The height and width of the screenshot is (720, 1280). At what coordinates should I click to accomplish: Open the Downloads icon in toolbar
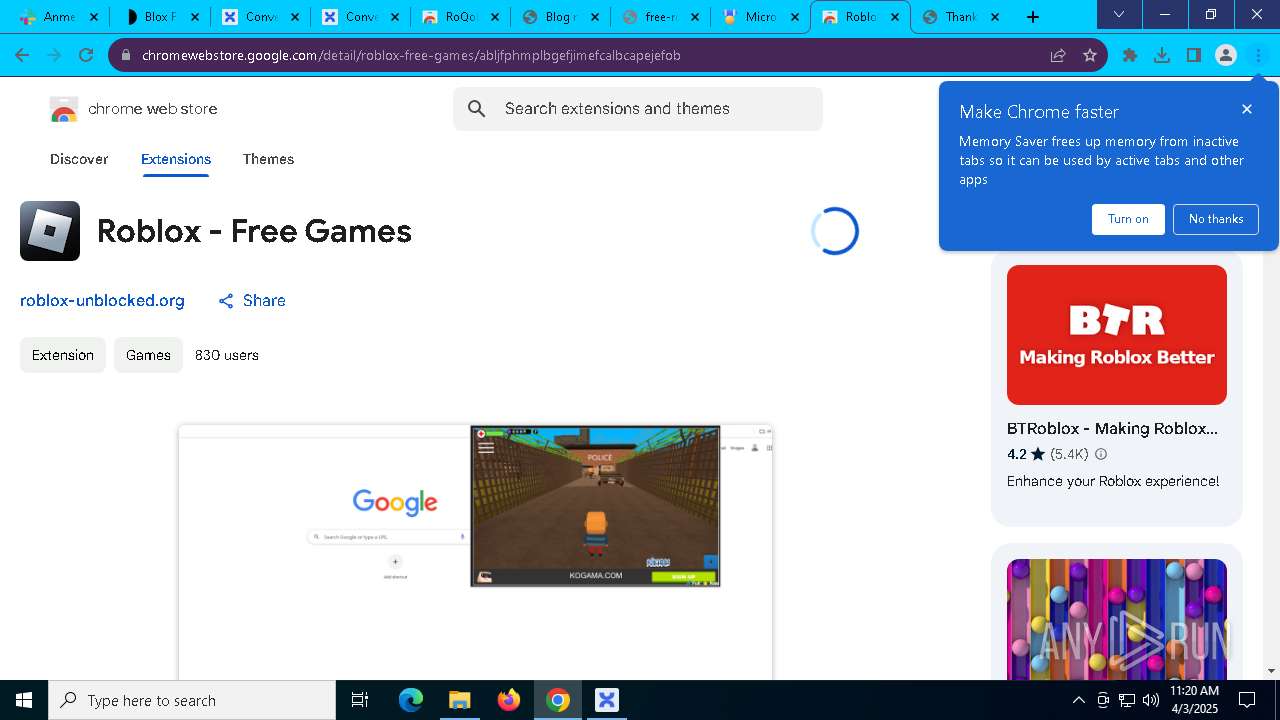click(x=1162, y=55)
